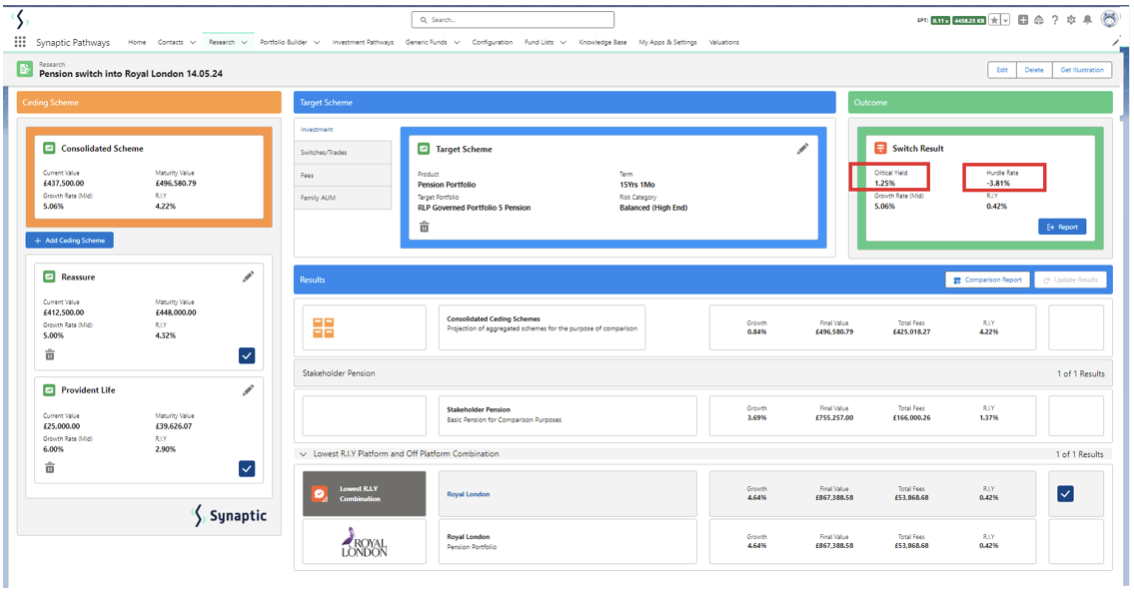The height and width of the screenshot is (596, 1134).
Task: Delete the Reassure scheme using its trash icon
Action: [50, 354]
